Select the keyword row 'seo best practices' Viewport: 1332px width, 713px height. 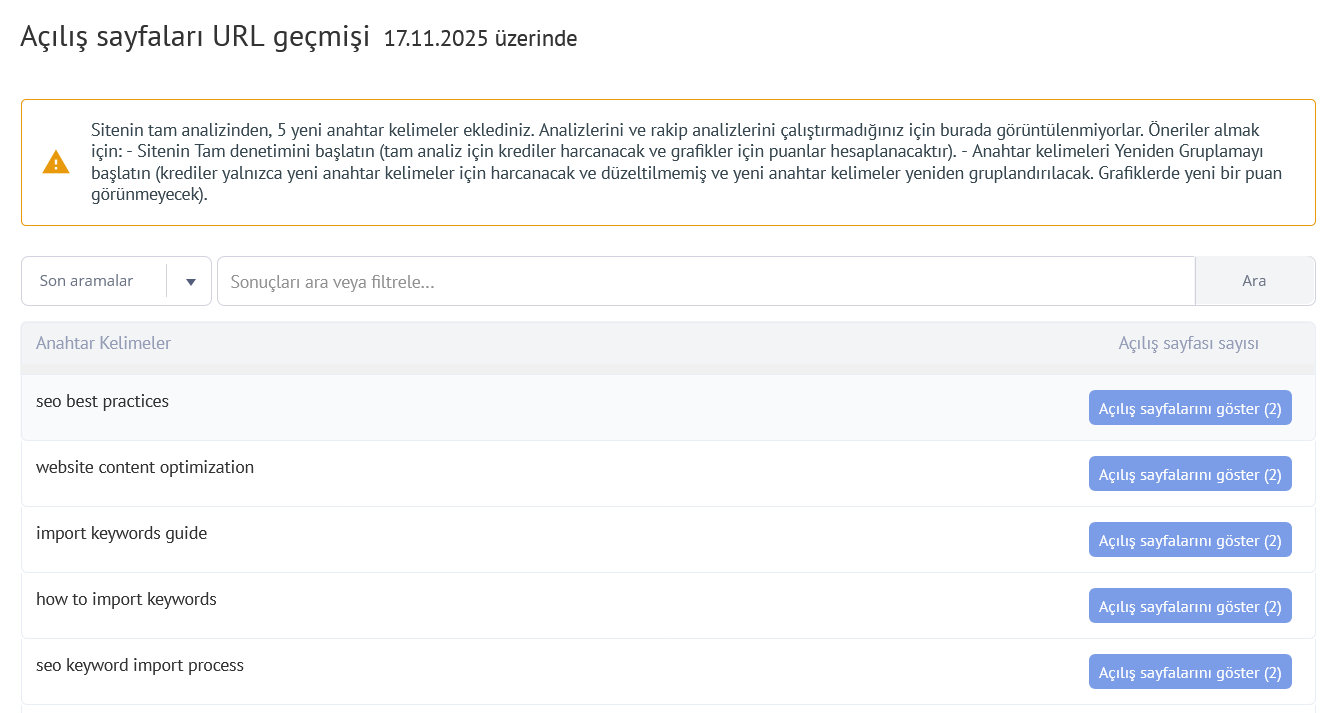click(x=103, y=401)
